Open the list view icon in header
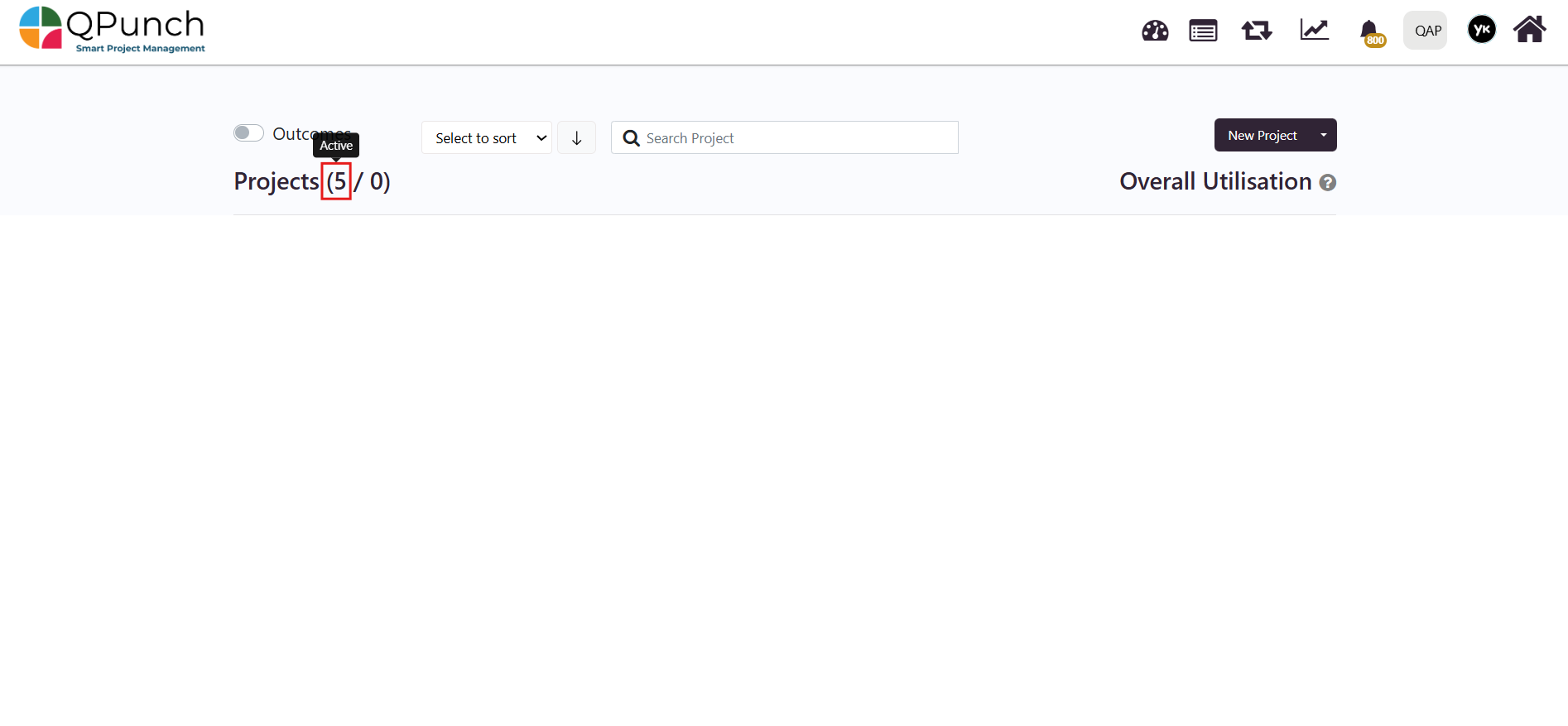The image size is (1568, 726). tap(1202, 31)
